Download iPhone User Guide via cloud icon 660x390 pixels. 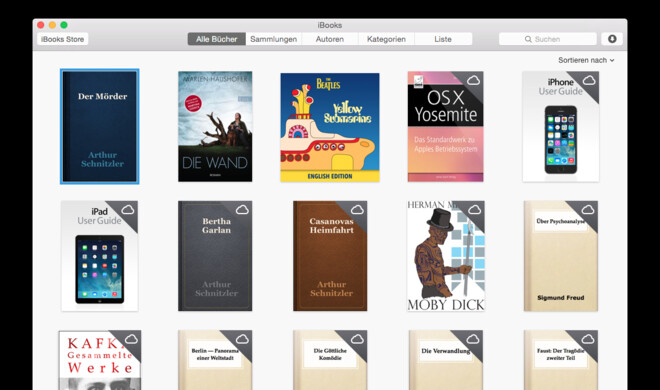(x=588, y=80)
